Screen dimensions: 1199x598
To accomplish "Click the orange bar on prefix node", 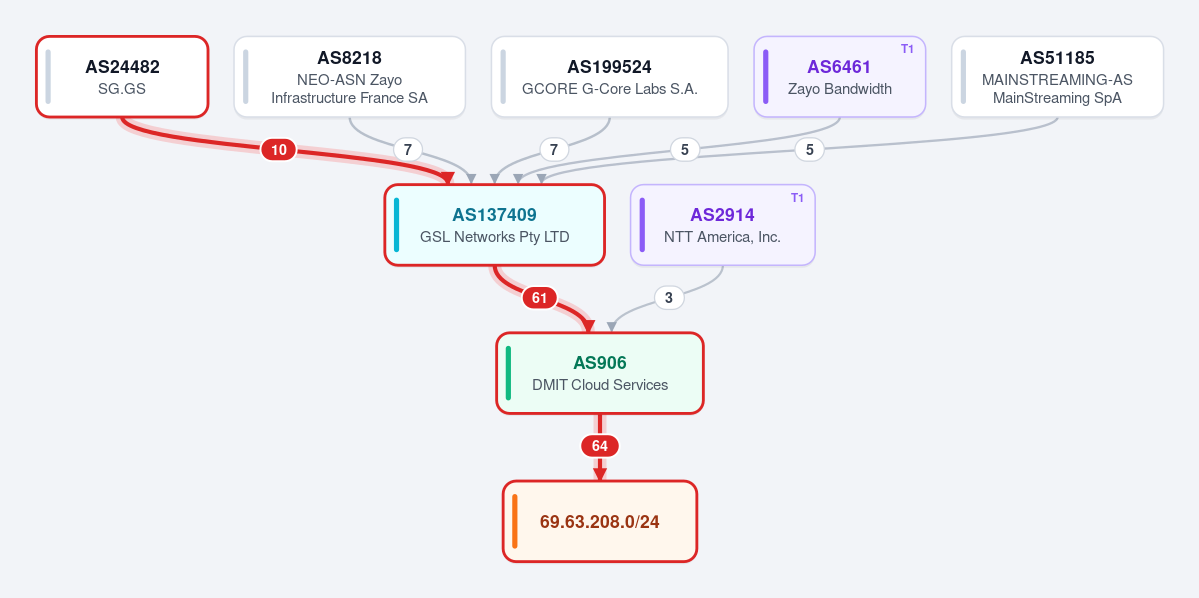I will pos(515,522).
